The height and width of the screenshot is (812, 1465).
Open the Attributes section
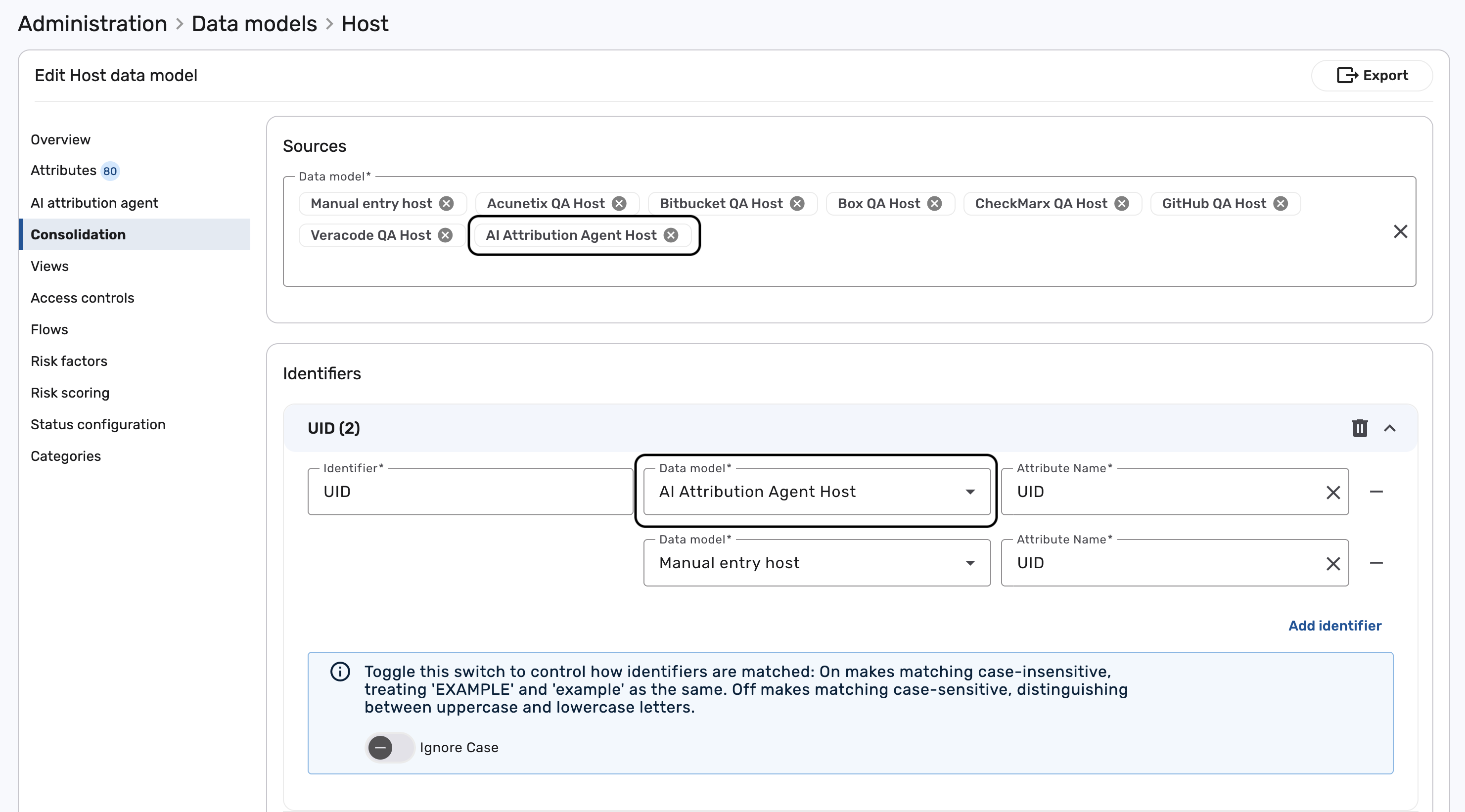point(63,171)
